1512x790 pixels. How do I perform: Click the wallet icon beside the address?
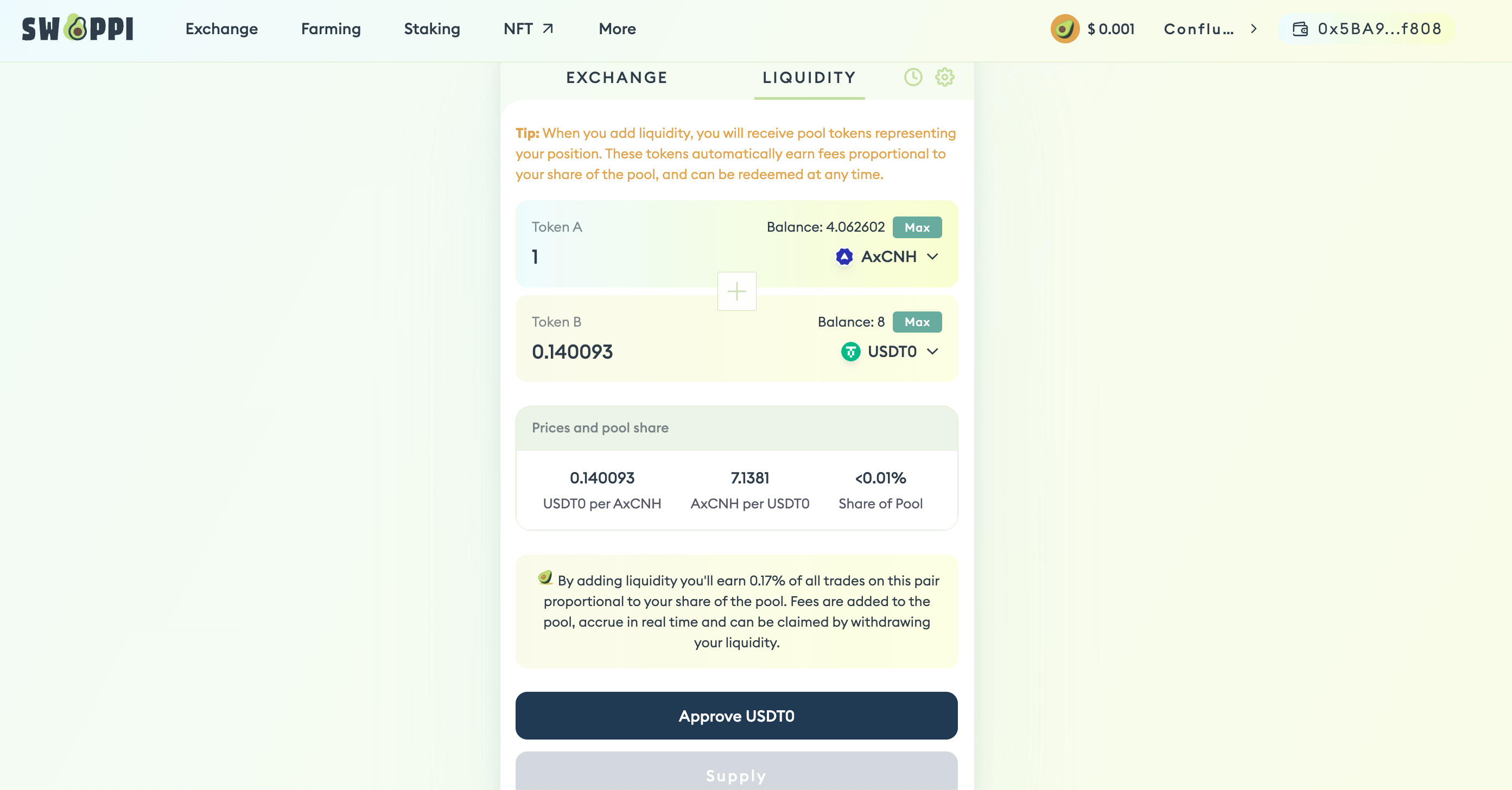click(x=1300, y=29)
